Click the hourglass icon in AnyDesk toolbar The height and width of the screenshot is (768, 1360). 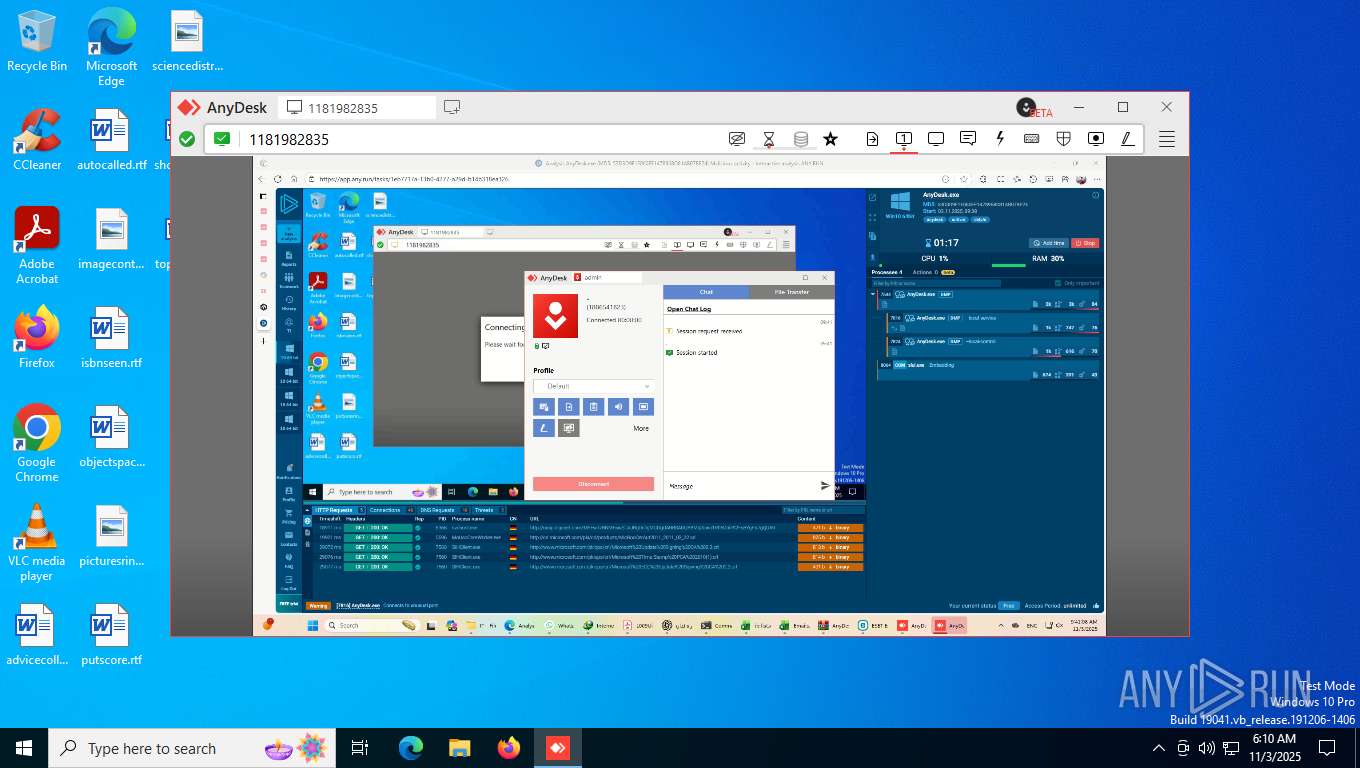(769, 139)
